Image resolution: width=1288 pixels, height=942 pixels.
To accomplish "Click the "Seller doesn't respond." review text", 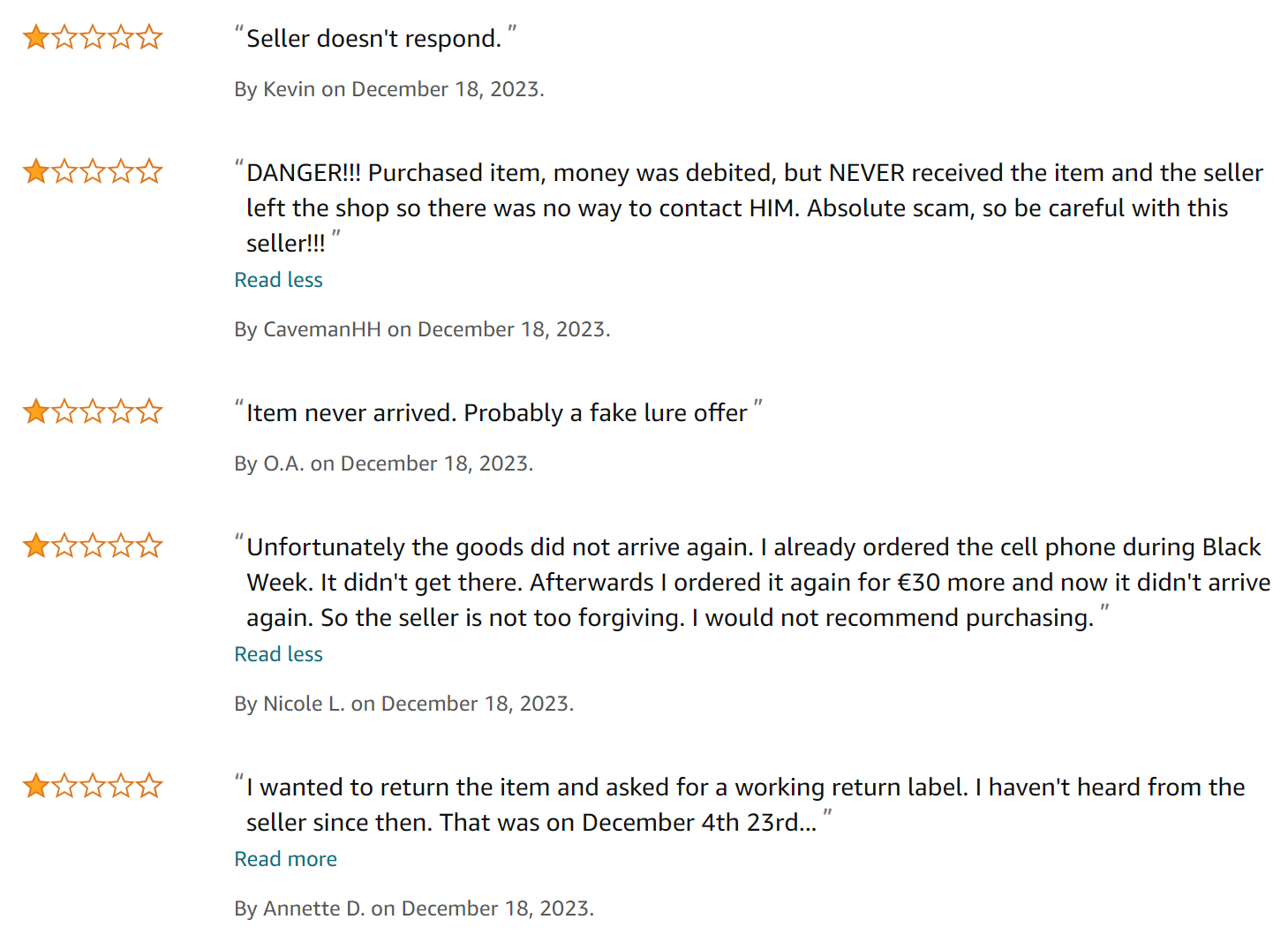I will [x=373, y=39].
